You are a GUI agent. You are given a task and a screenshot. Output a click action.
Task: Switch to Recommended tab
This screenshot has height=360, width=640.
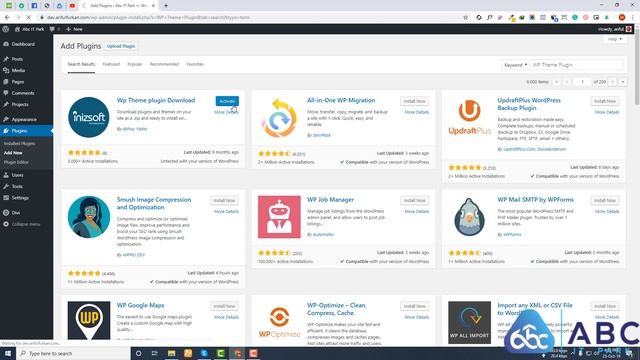[164, 64]
